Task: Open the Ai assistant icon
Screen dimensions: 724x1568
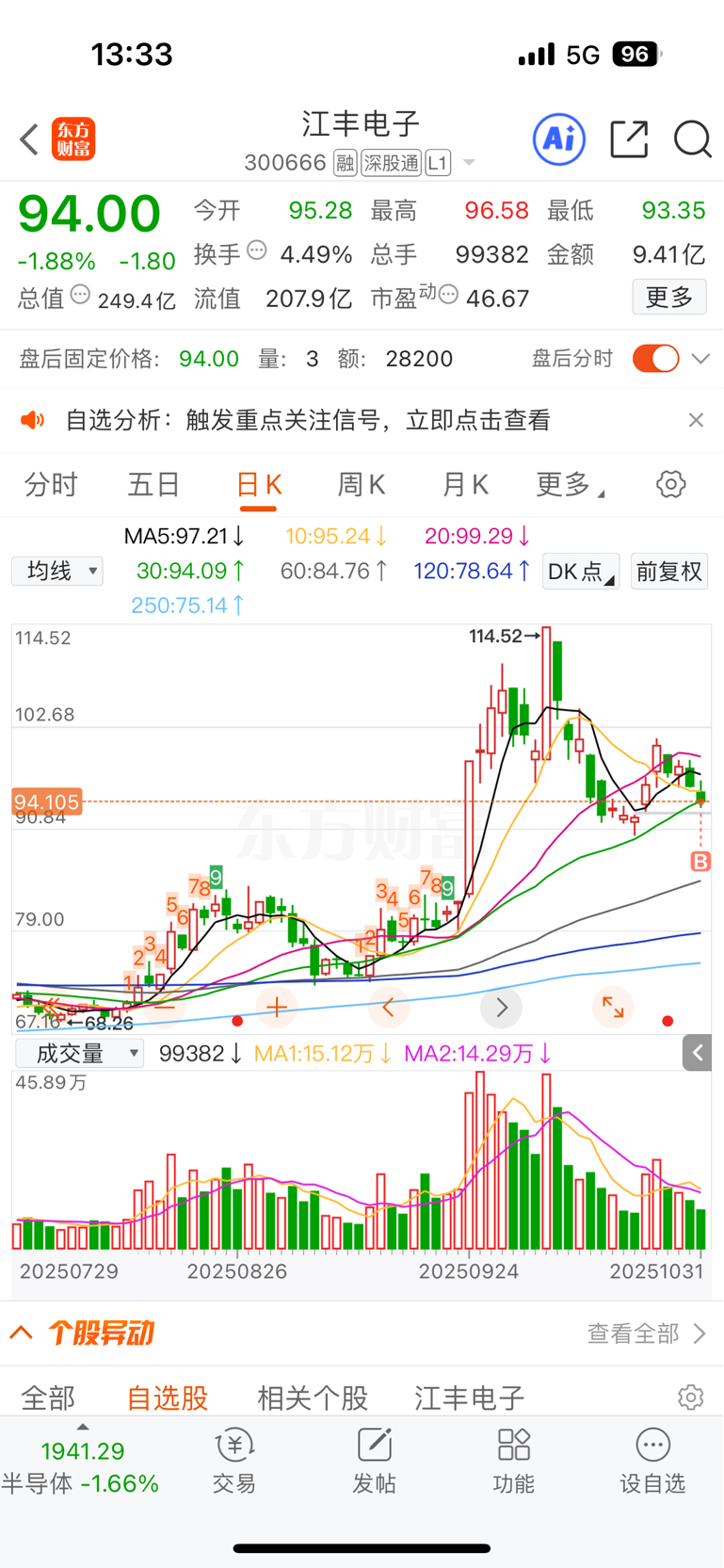Action: 559,139
